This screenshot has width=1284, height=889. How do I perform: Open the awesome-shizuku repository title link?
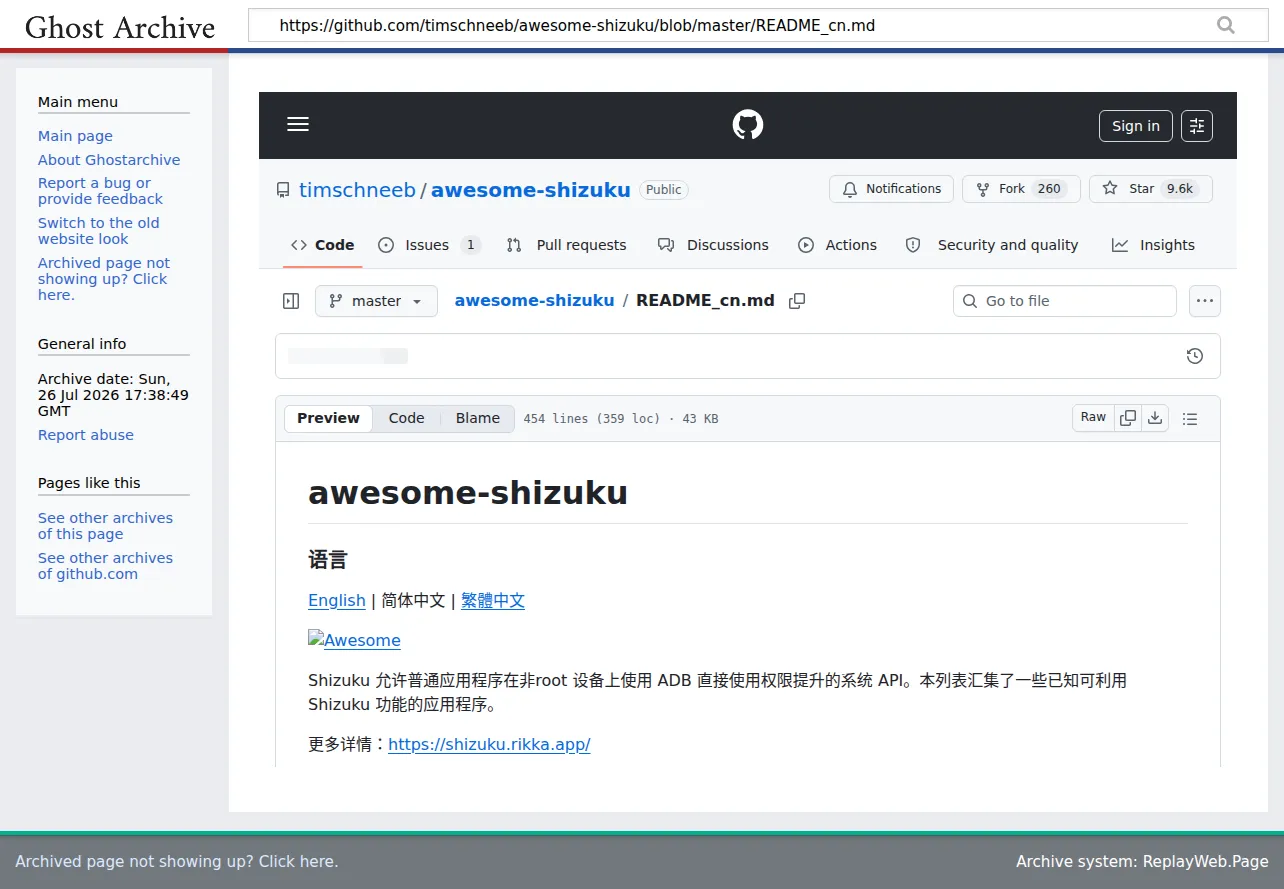pos(531,190)
